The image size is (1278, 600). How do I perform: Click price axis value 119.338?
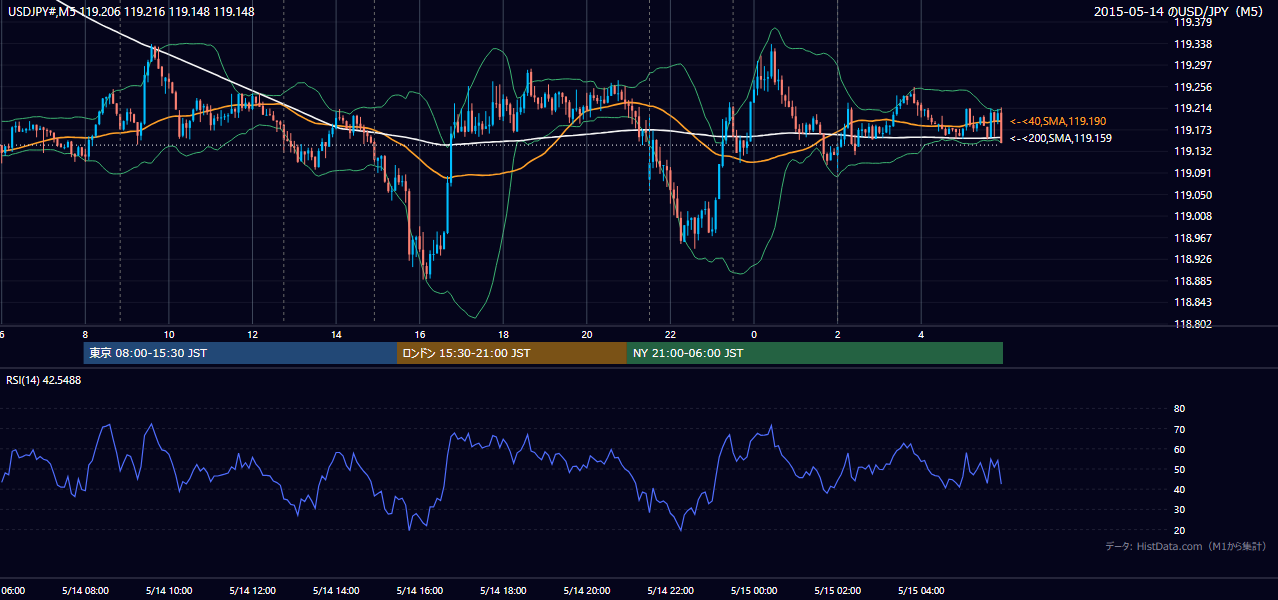point(1192,44)
